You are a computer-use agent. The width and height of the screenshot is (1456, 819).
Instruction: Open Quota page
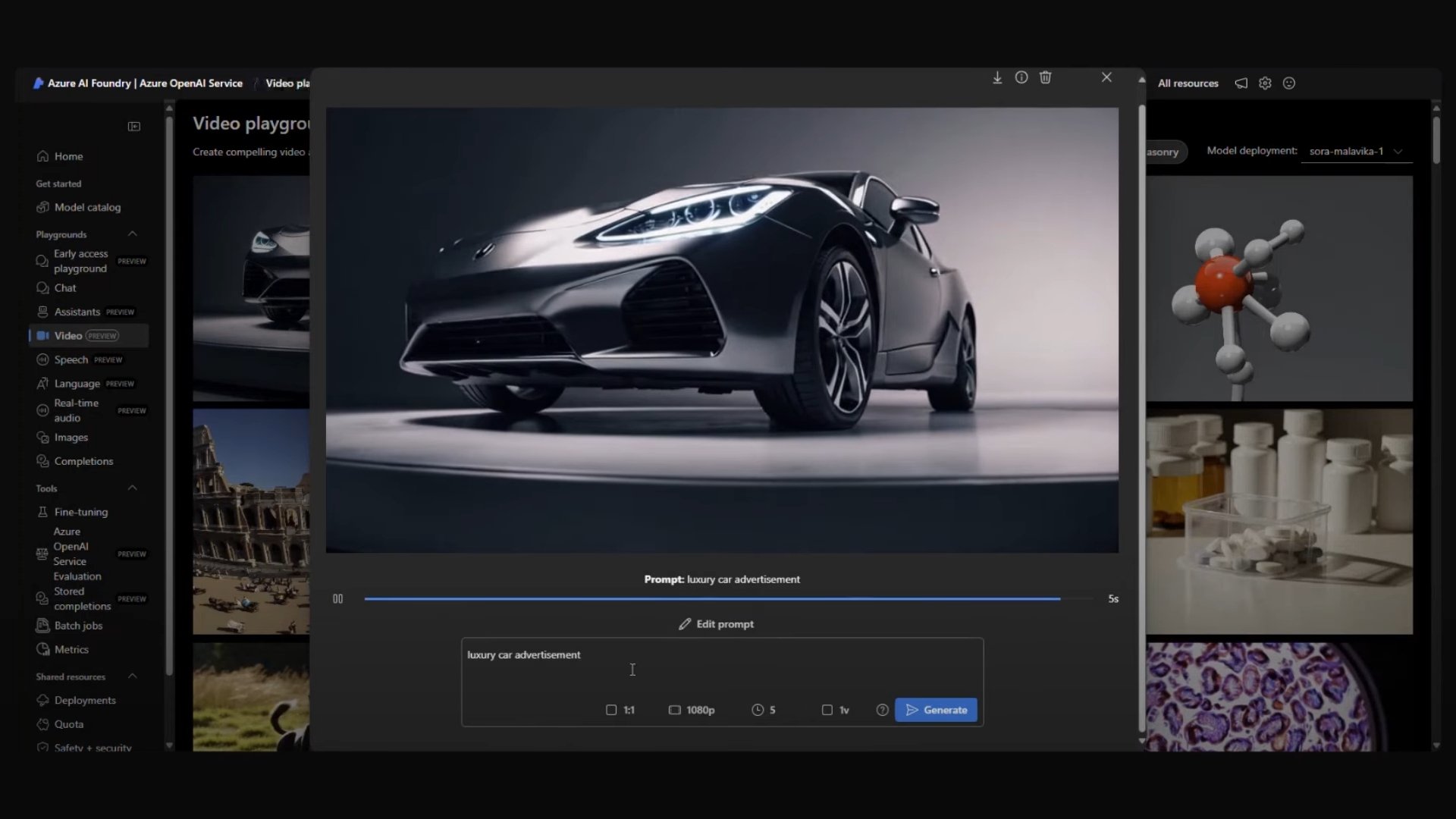pos(60,724)
